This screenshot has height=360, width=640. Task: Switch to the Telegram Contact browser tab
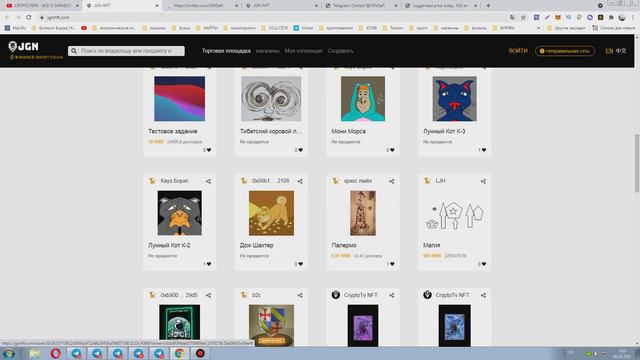[361, 6]
